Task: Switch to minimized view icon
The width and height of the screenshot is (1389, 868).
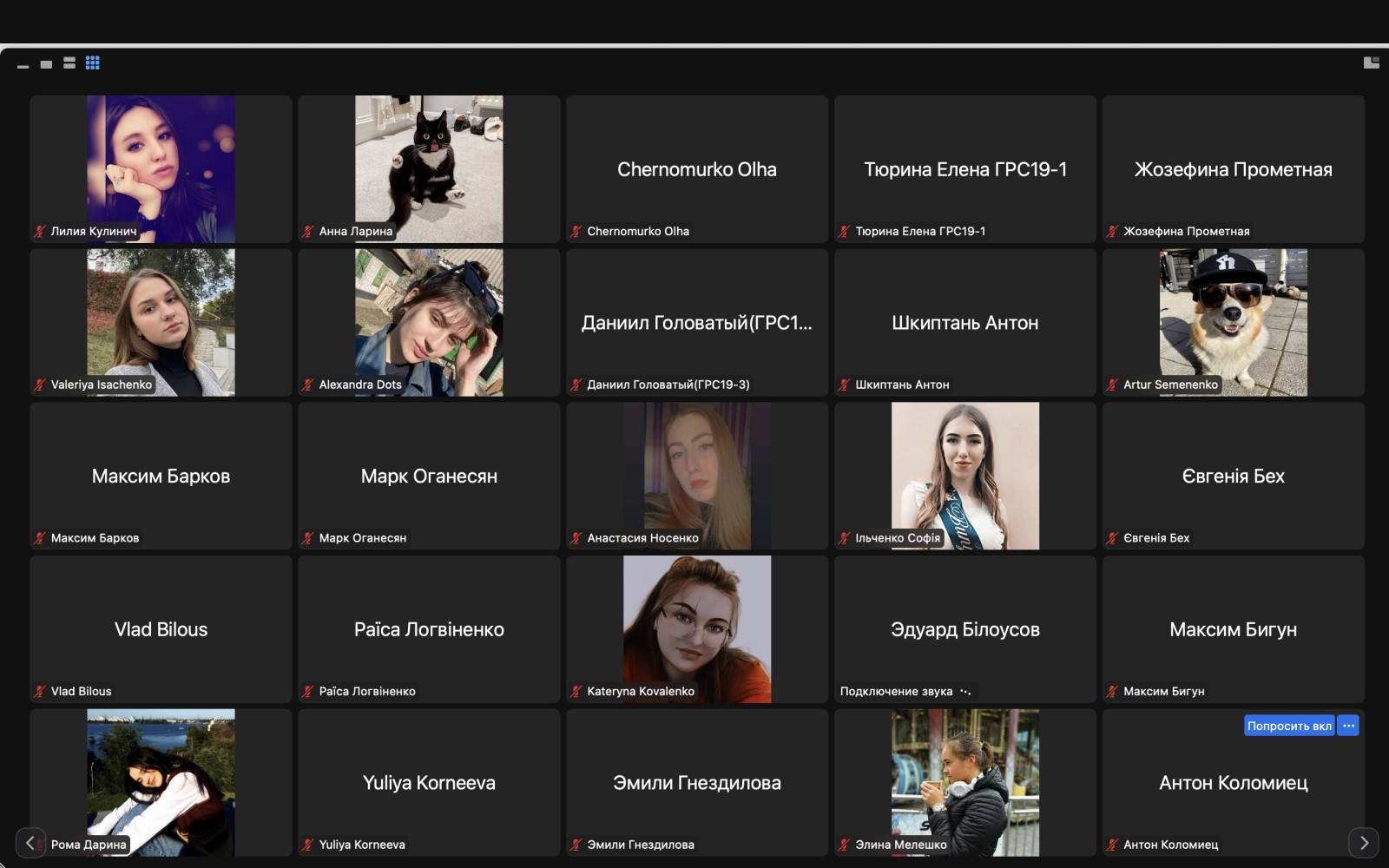Action: click(x=23, y=66)
